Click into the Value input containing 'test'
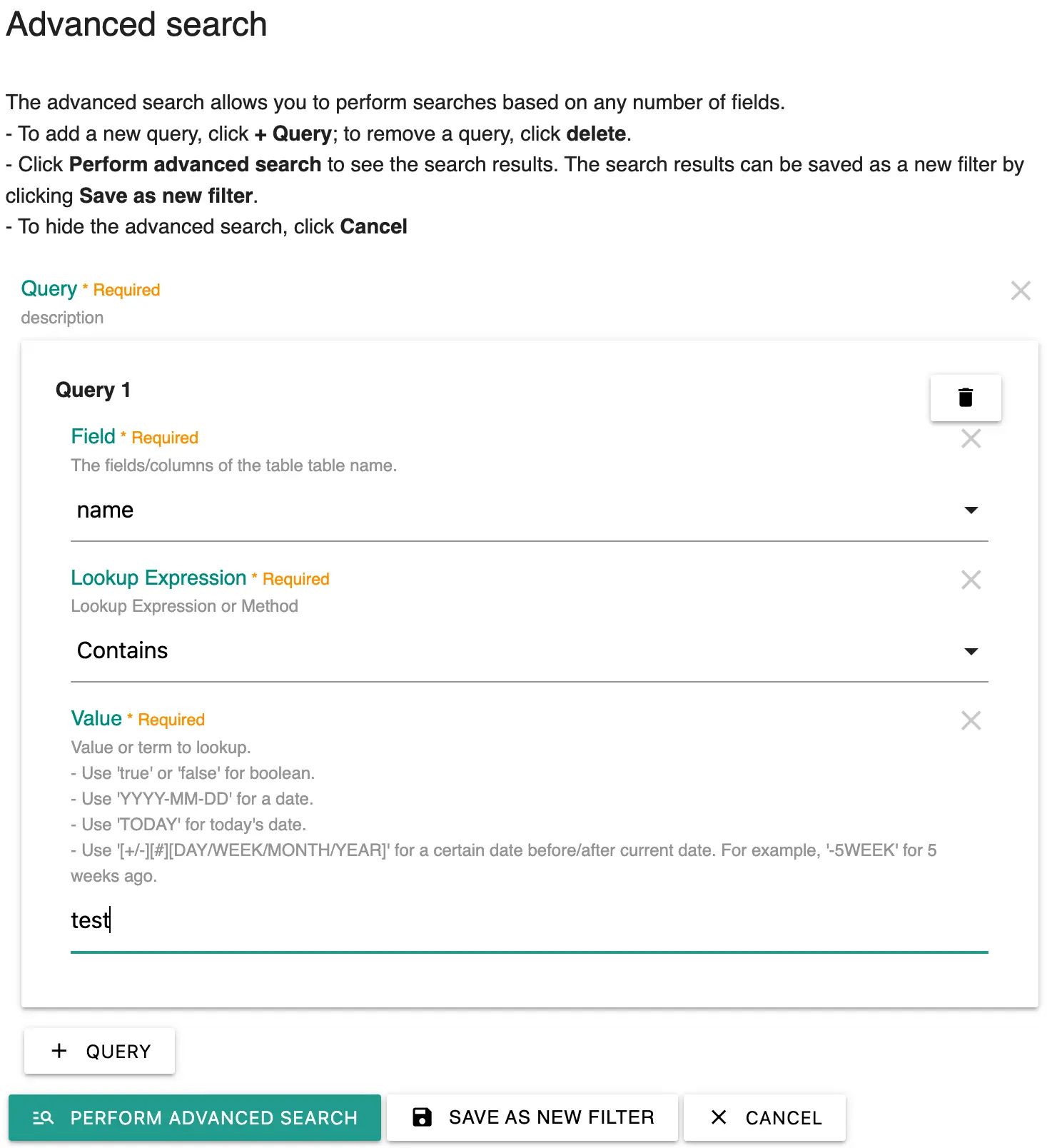1052x1148 pixels. click(x=530, y=921)
